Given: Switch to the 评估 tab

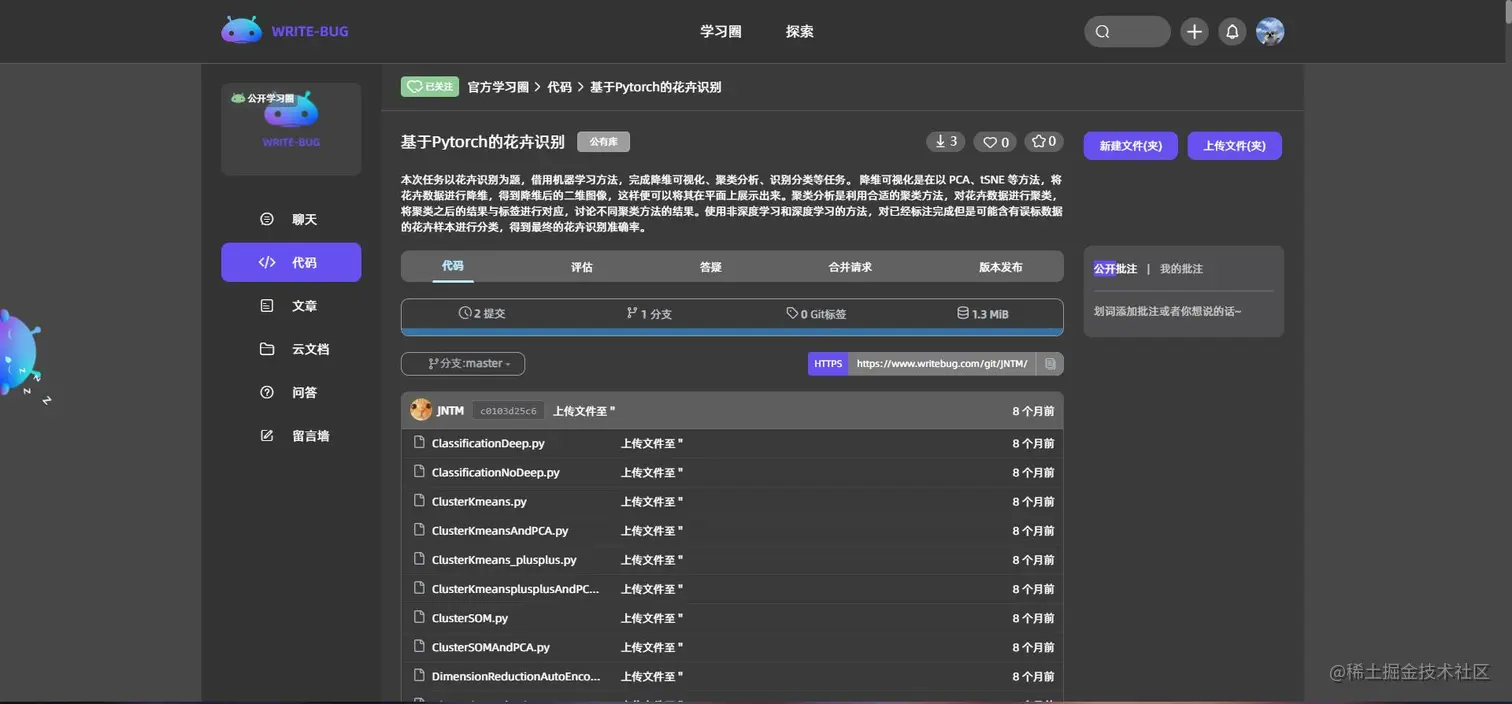Looking at the screenshot, I should pos(582,267).
